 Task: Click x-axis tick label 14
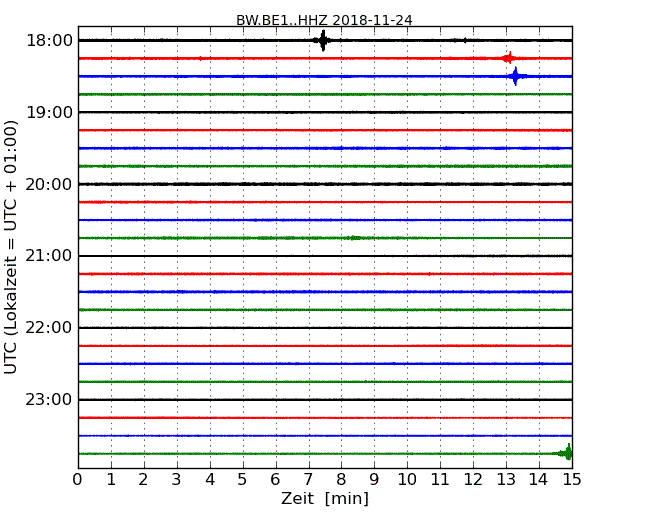[539, 479]
